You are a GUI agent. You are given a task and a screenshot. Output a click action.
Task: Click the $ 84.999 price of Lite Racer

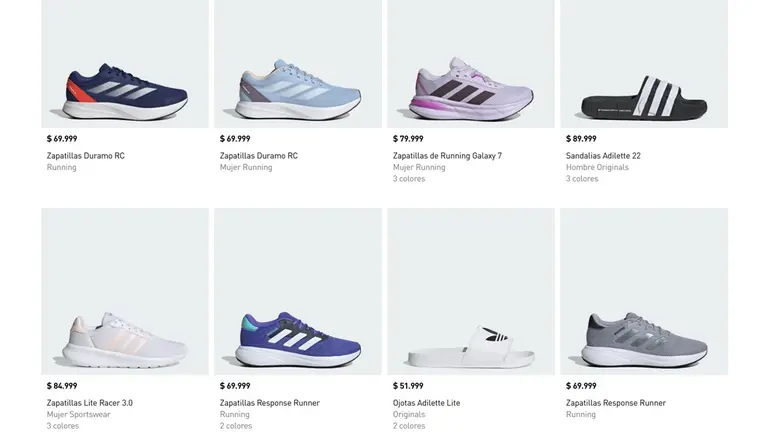(62, 386)
